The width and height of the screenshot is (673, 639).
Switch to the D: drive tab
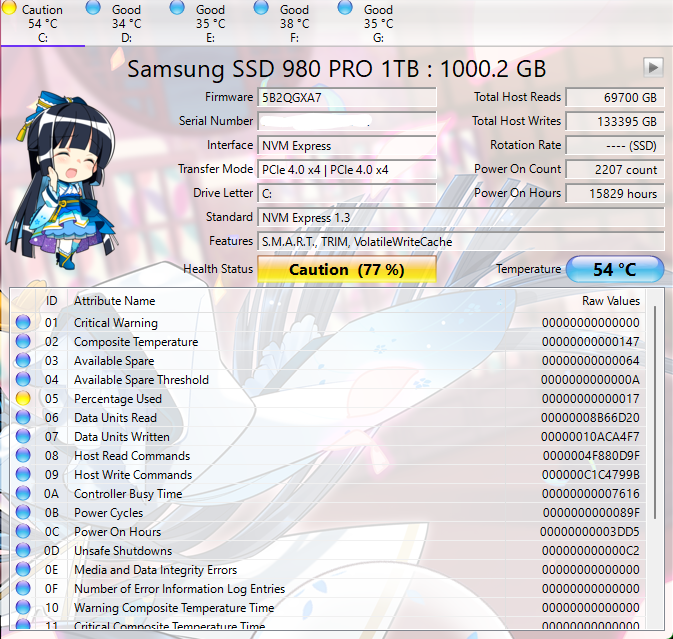(x=127, y=23)
